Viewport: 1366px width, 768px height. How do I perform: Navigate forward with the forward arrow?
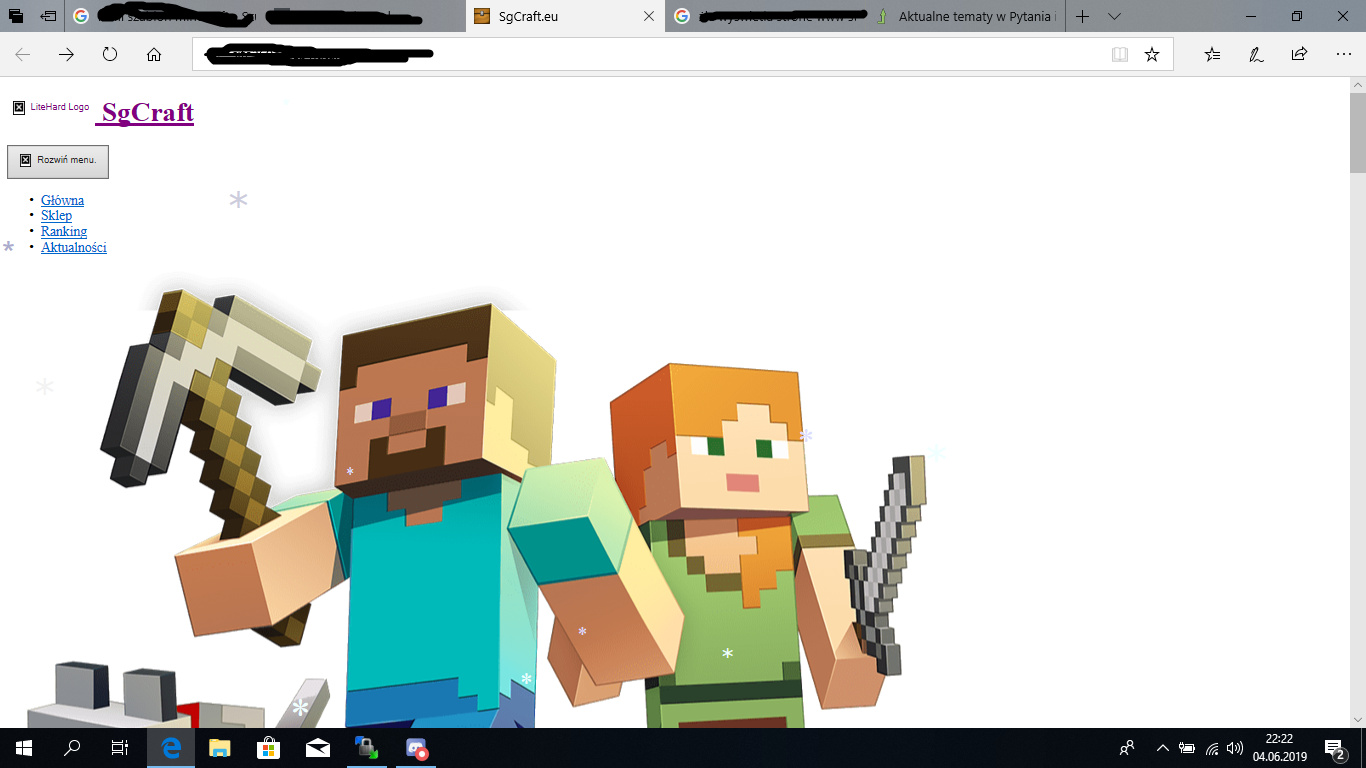click(x=66, y=55)
